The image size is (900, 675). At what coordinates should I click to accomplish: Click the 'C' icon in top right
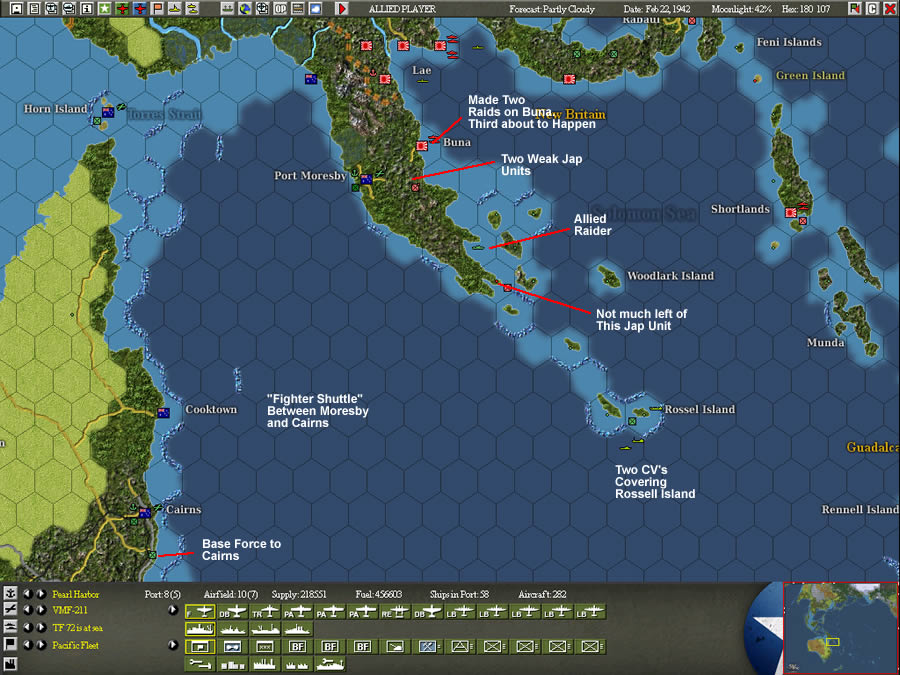tap(872, 9)
